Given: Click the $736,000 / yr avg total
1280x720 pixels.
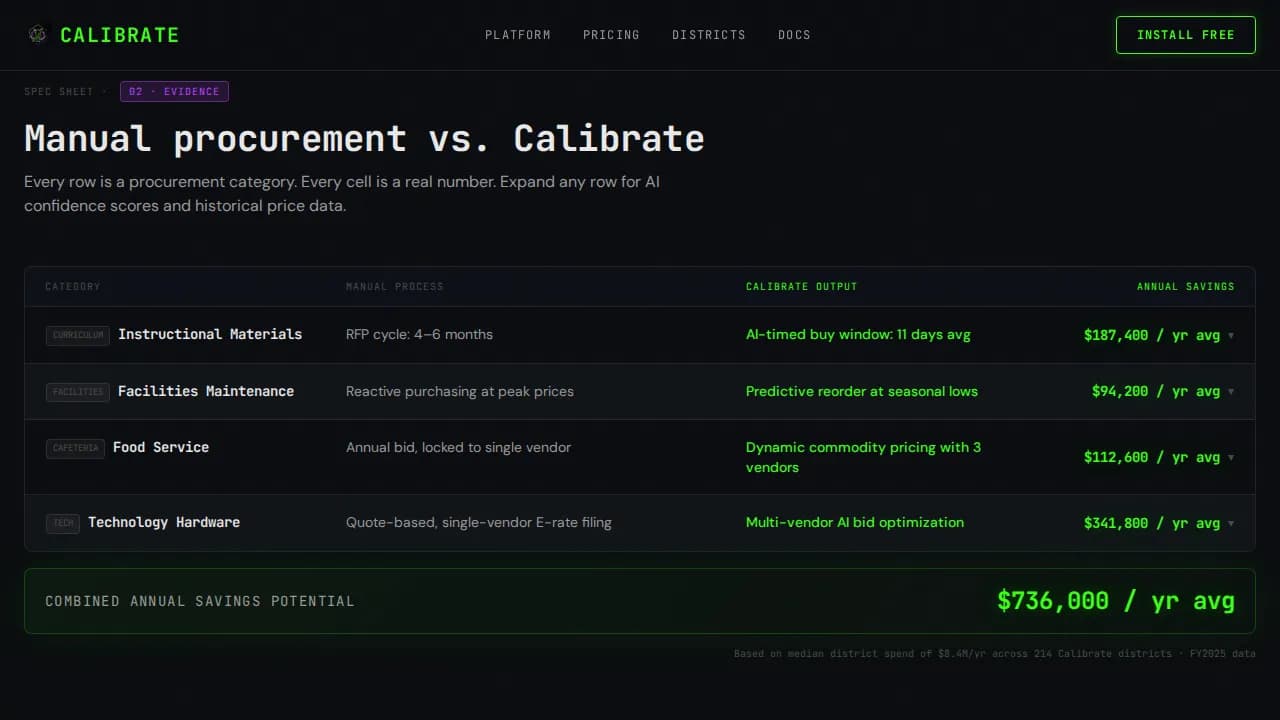Looking at the screenshot, I should tap(1116, 601).
